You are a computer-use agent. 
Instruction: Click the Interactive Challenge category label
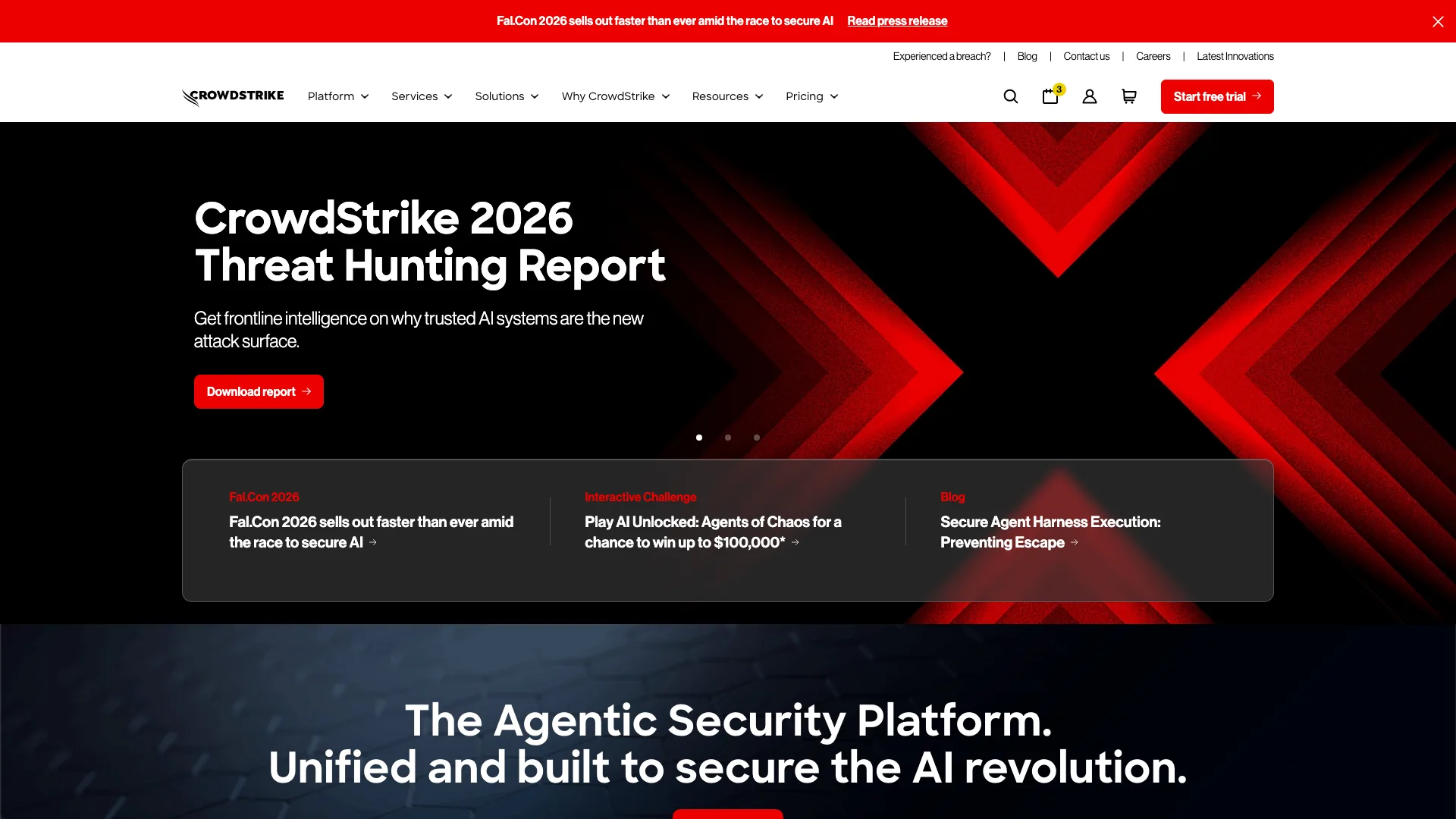[640, 497]
